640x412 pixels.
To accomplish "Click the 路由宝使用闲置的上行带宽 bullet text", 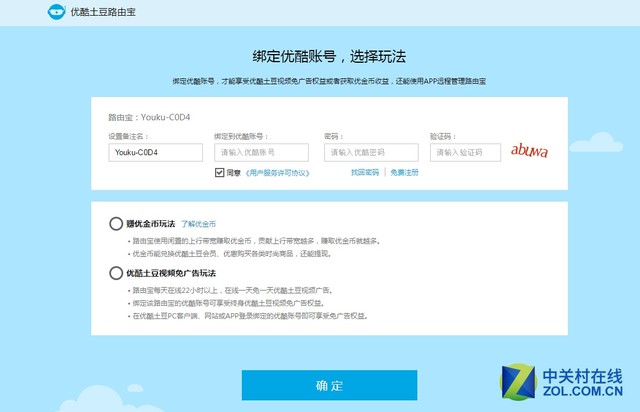I will coord(256,241).
